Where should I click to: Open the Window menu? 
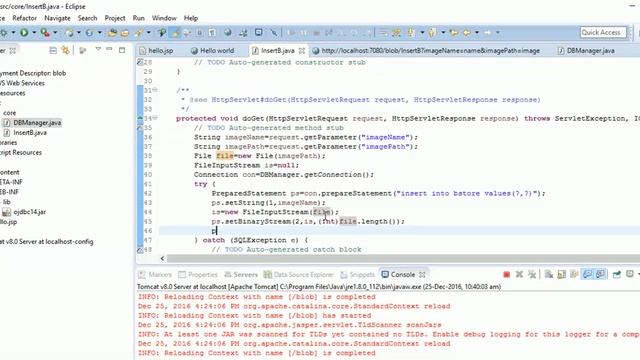coord(164,18)
